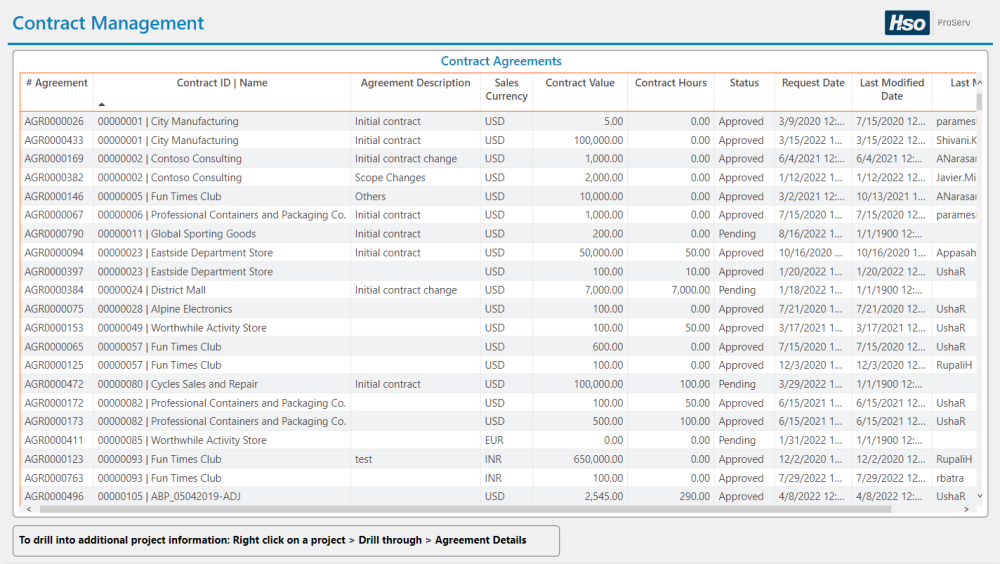Sort by Agreement Description column header

(x=415, y=83)
